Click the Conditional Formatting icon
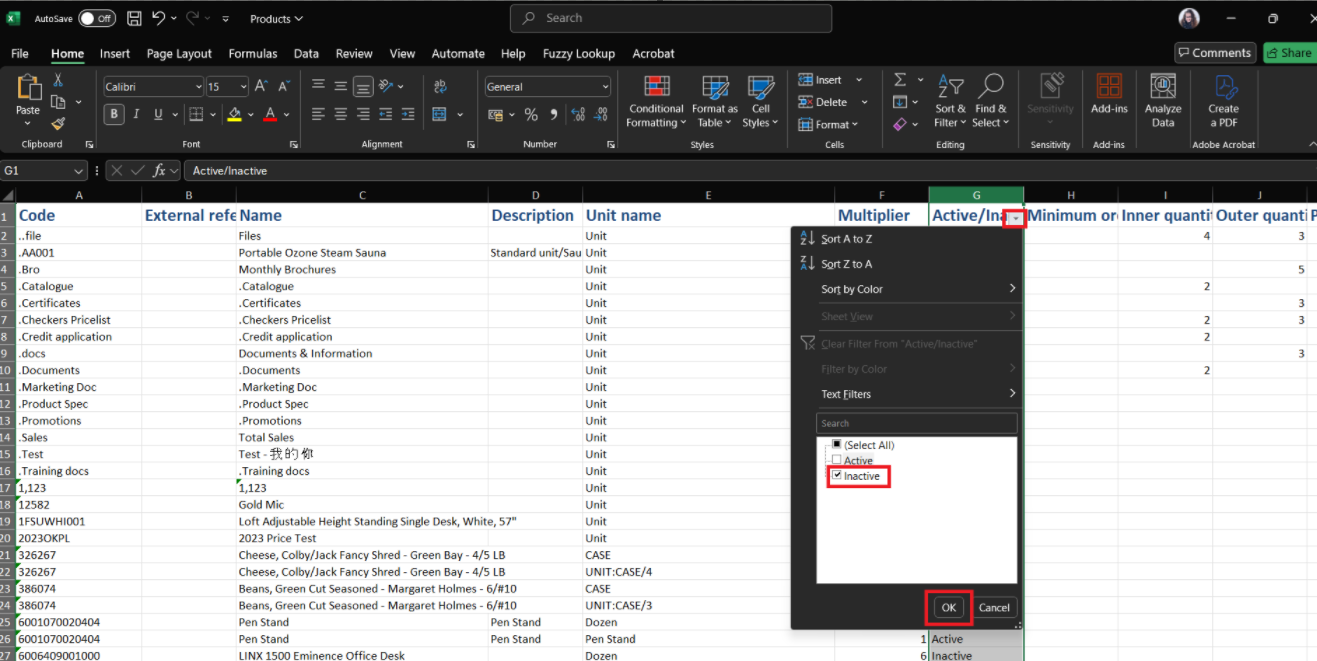This screenshot has height=661, width=1317. (656, 88)
